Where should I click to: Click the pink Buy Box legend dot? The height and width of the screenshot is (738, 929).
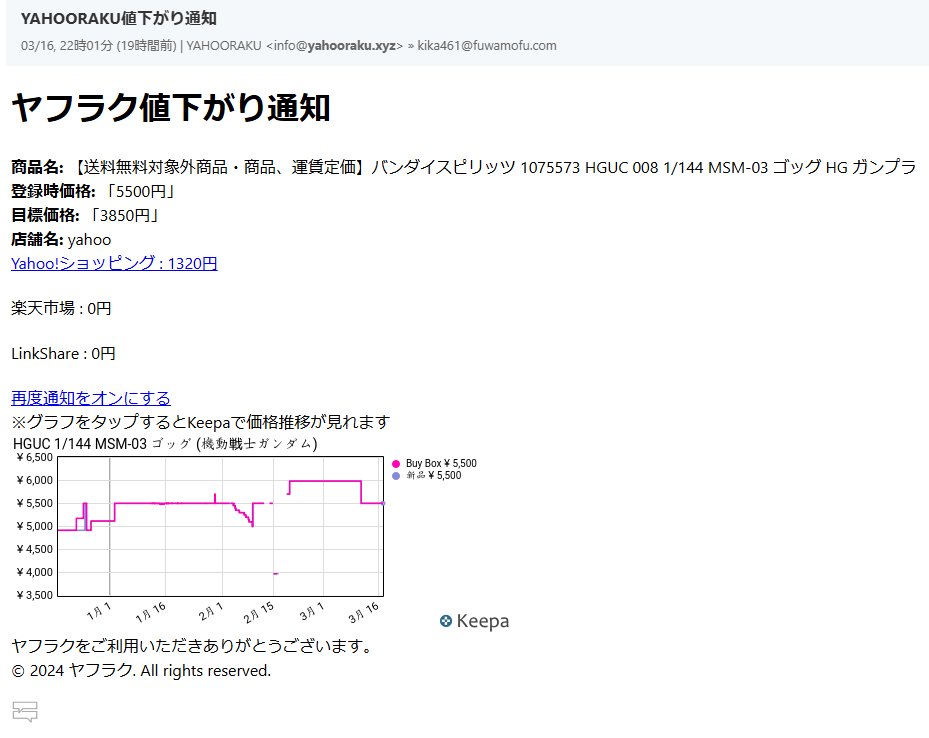(394, 463)
